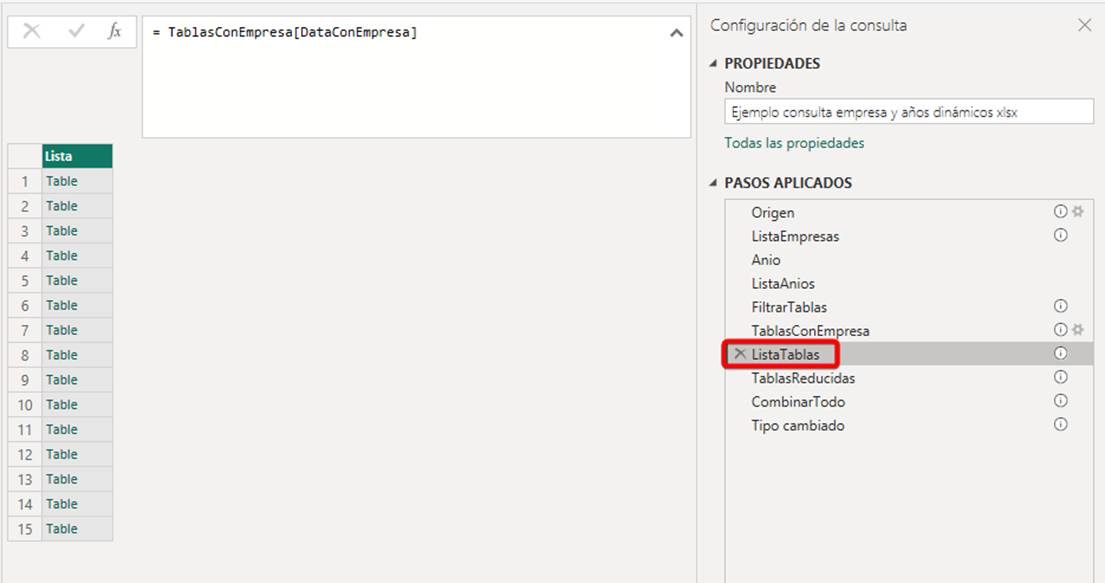This screenshot has height=583, width=1105.
Task: Click info icon next to ListaEmpresas step
Action: (x=1061, y=236)
